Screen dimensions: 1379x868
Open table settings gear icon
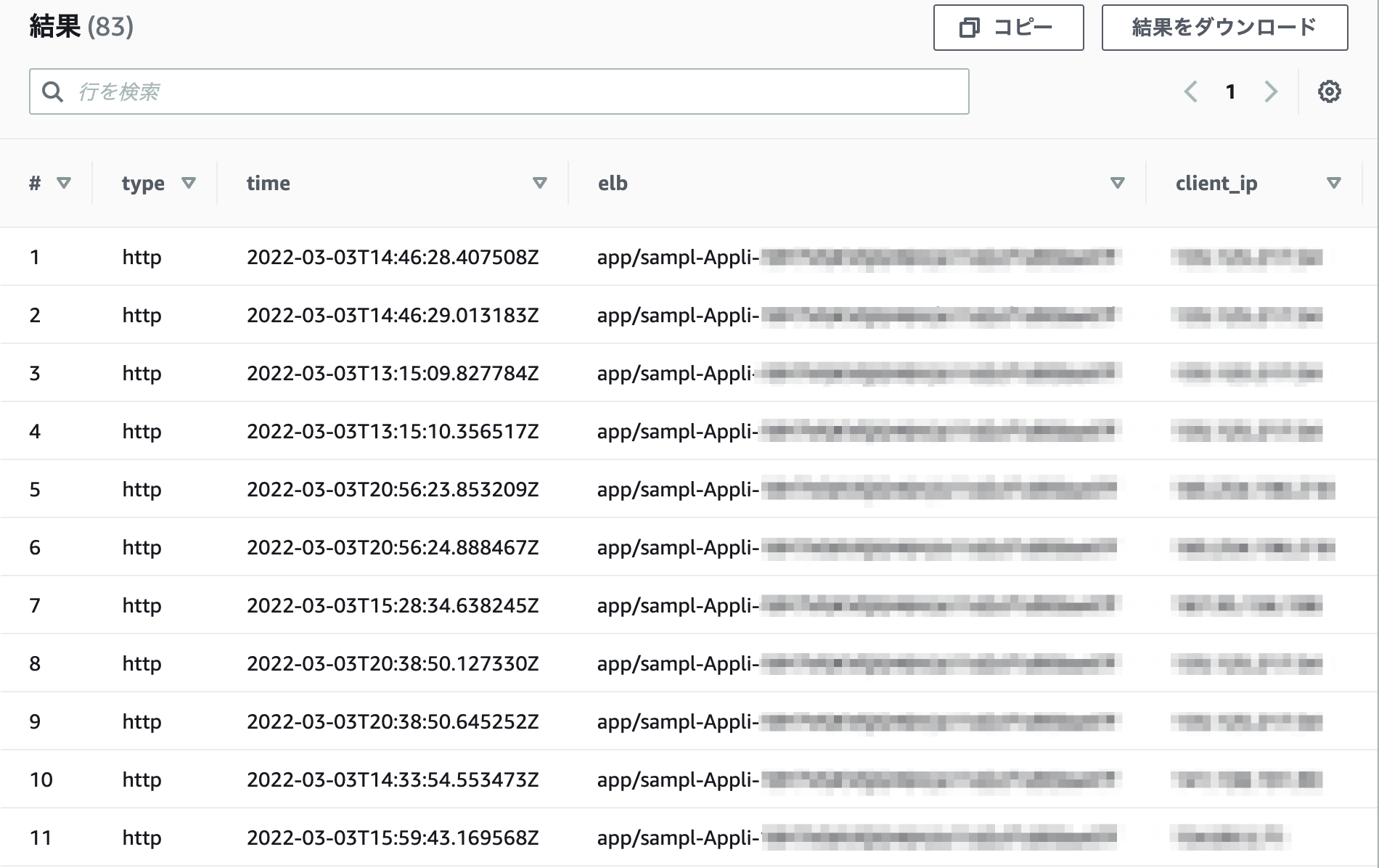point(1329,91)
